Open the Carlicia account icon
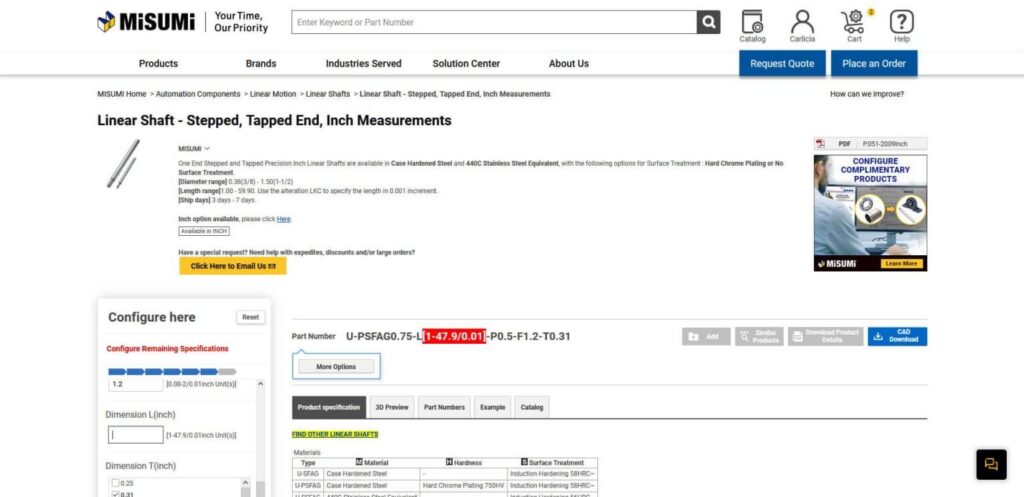Screen dimensions: 1024x497 (x=802, y=25)
